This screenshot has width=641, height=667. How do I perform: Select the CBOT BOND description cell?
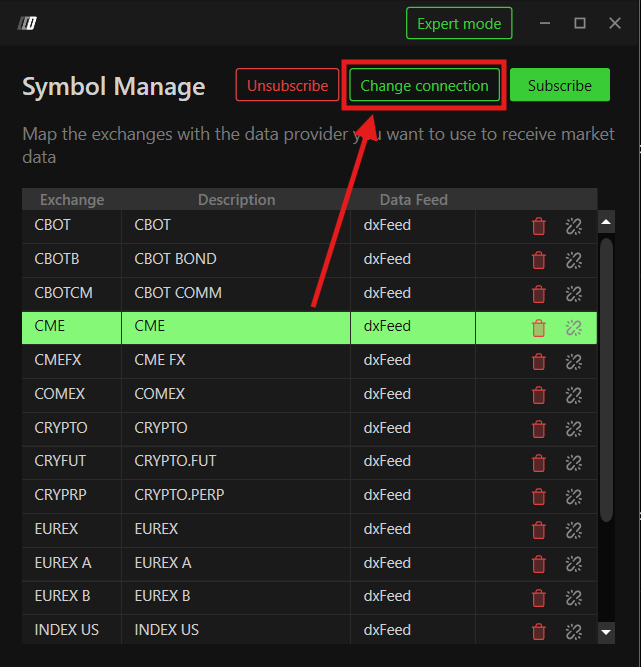[x=236, y=260]
